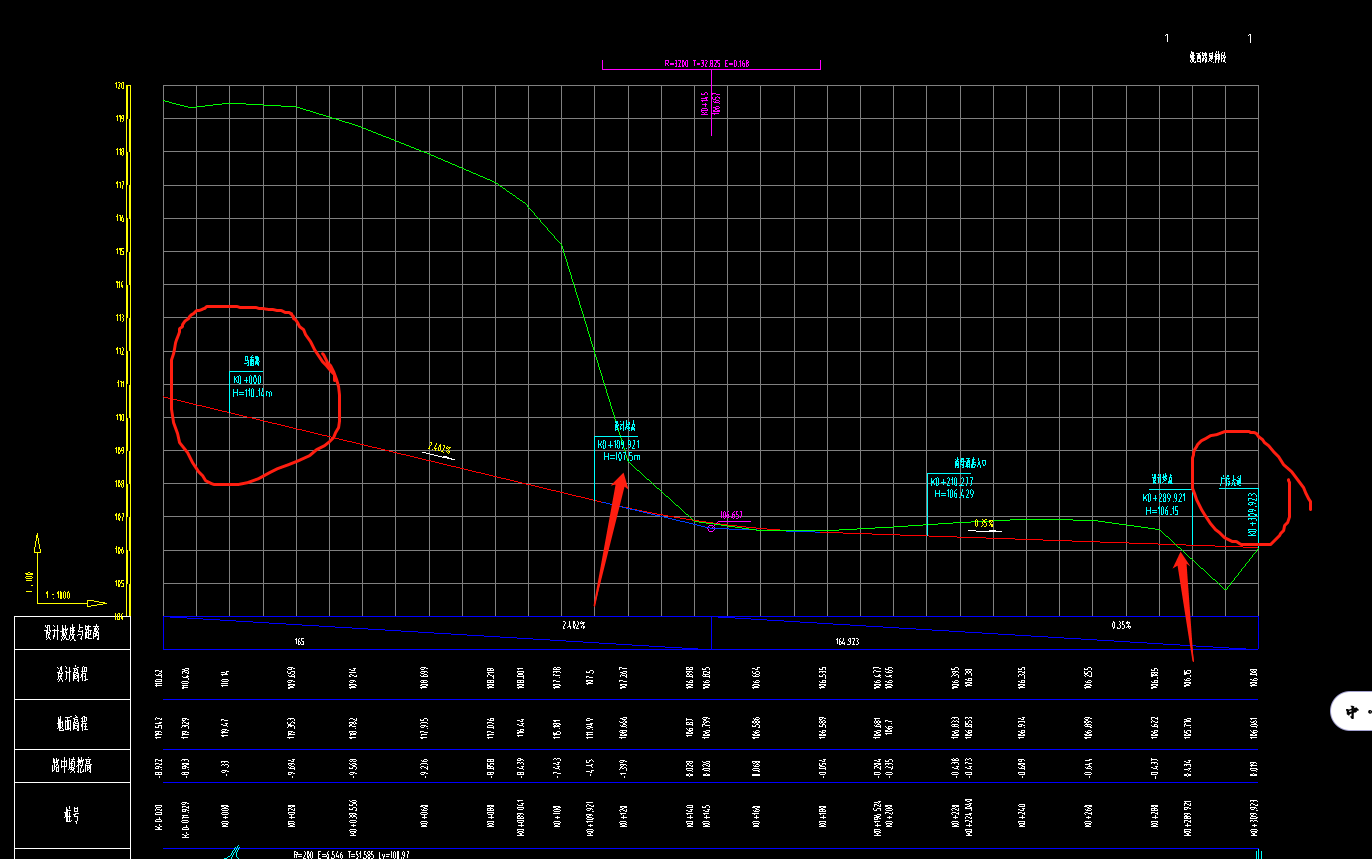The image size is (1372, 859).
Task: Select the 路中填挖高 row header
Action: pyautogui.click(x=72, y=766)
